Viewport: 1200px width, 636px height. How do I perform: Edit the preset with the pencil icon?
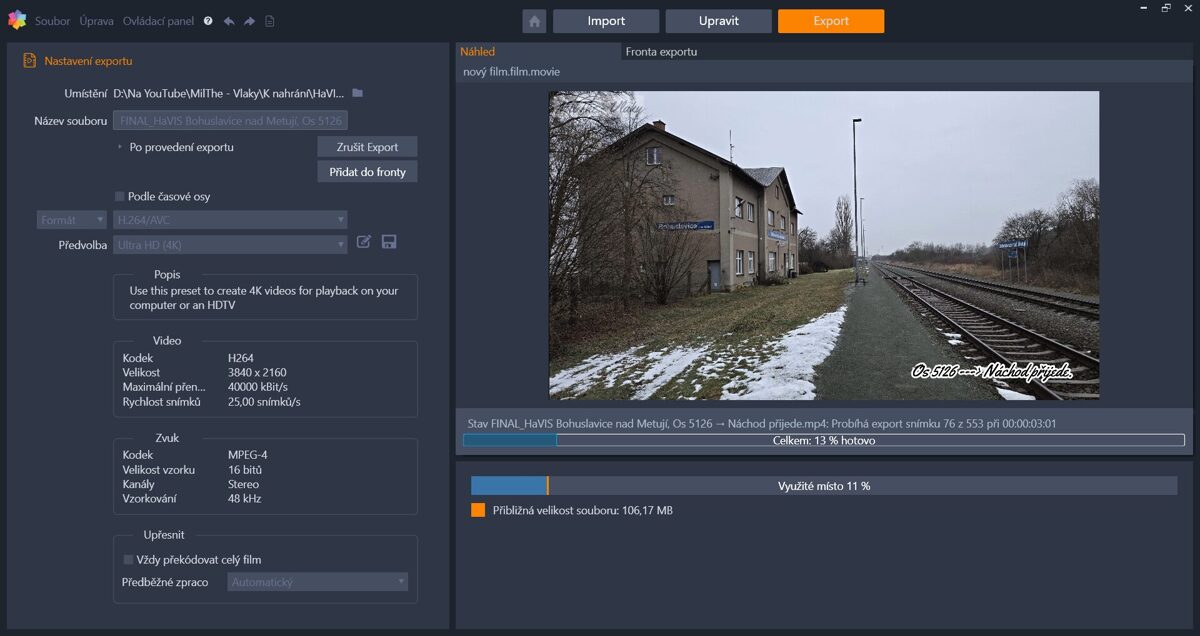coord(363,241)
